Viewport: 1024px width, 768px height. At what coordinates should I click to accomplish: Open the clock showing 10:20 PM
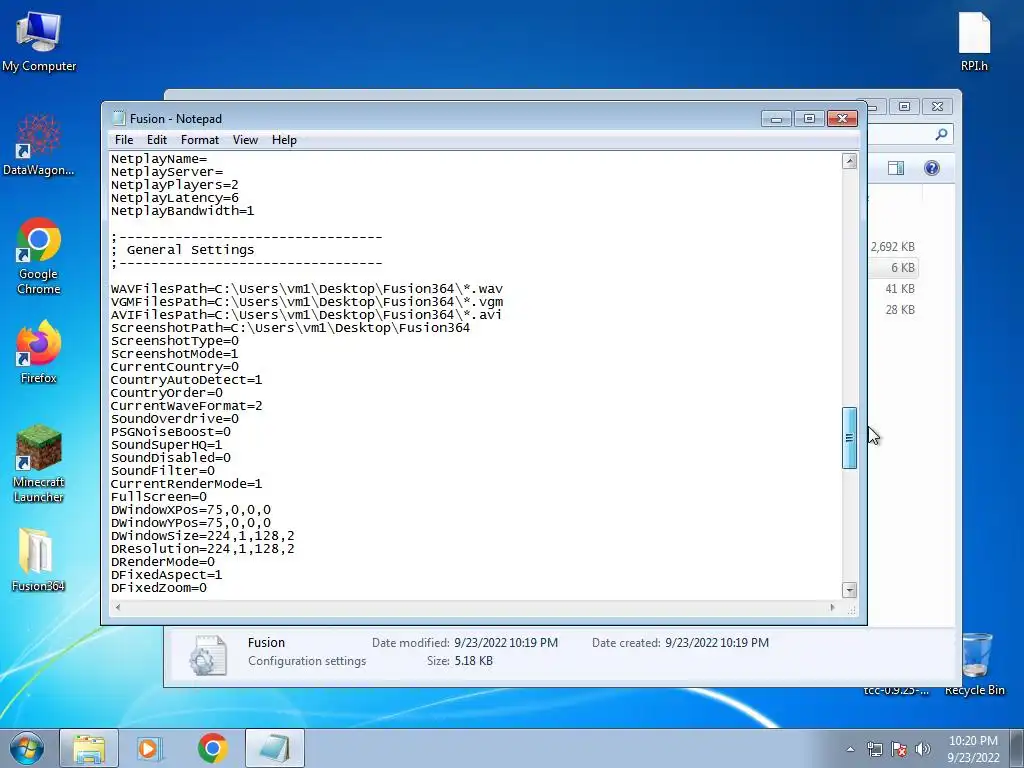click(973, 749)
